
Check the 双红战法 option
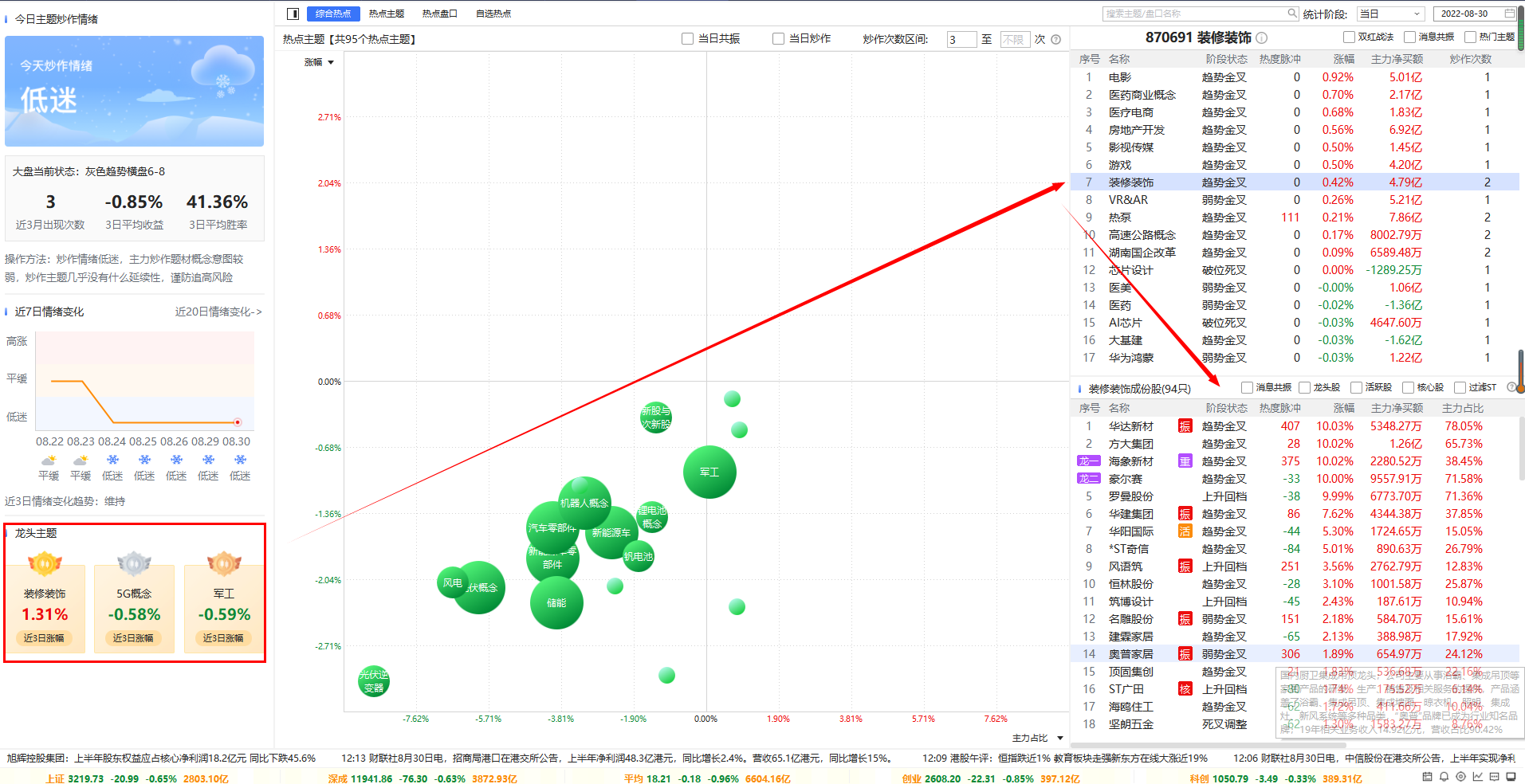click(1349, 37)
